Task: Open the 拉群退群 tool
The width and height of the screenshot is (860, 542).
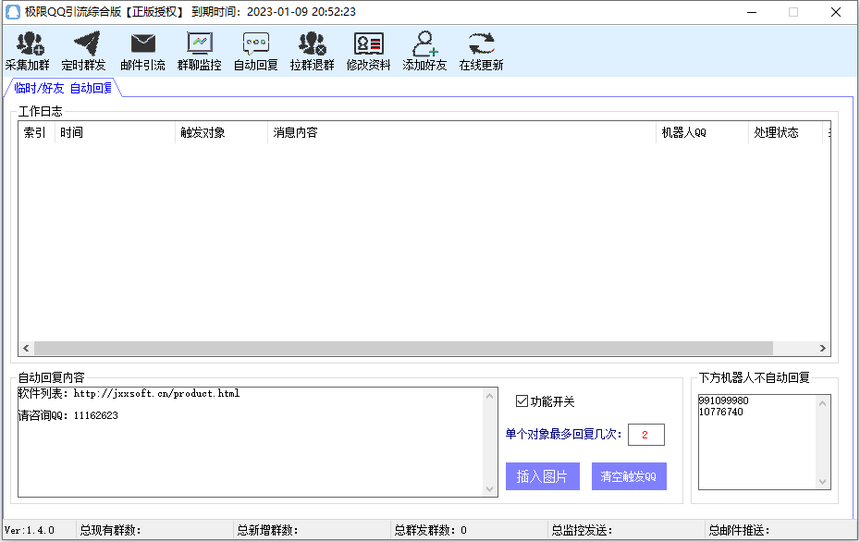Action: tap(312, 51)
